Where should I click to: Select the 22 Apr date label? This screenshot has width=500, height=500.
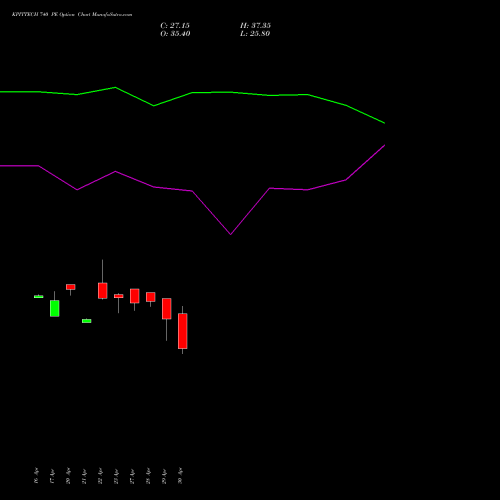point(100,476)
